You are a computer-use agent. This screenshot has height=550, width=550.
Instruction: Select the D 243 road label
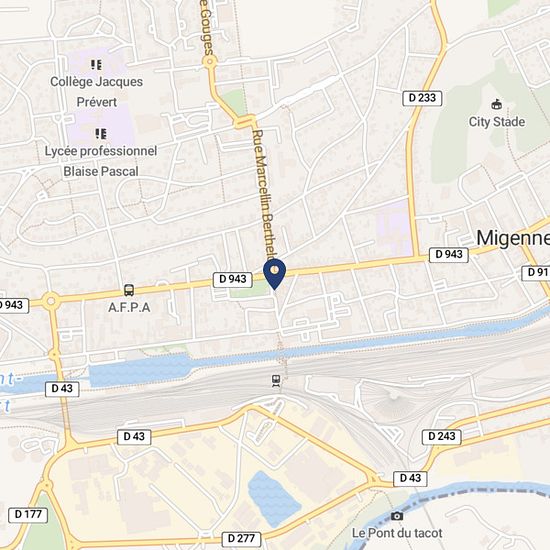pyautogui.click(x=441, y=436)
